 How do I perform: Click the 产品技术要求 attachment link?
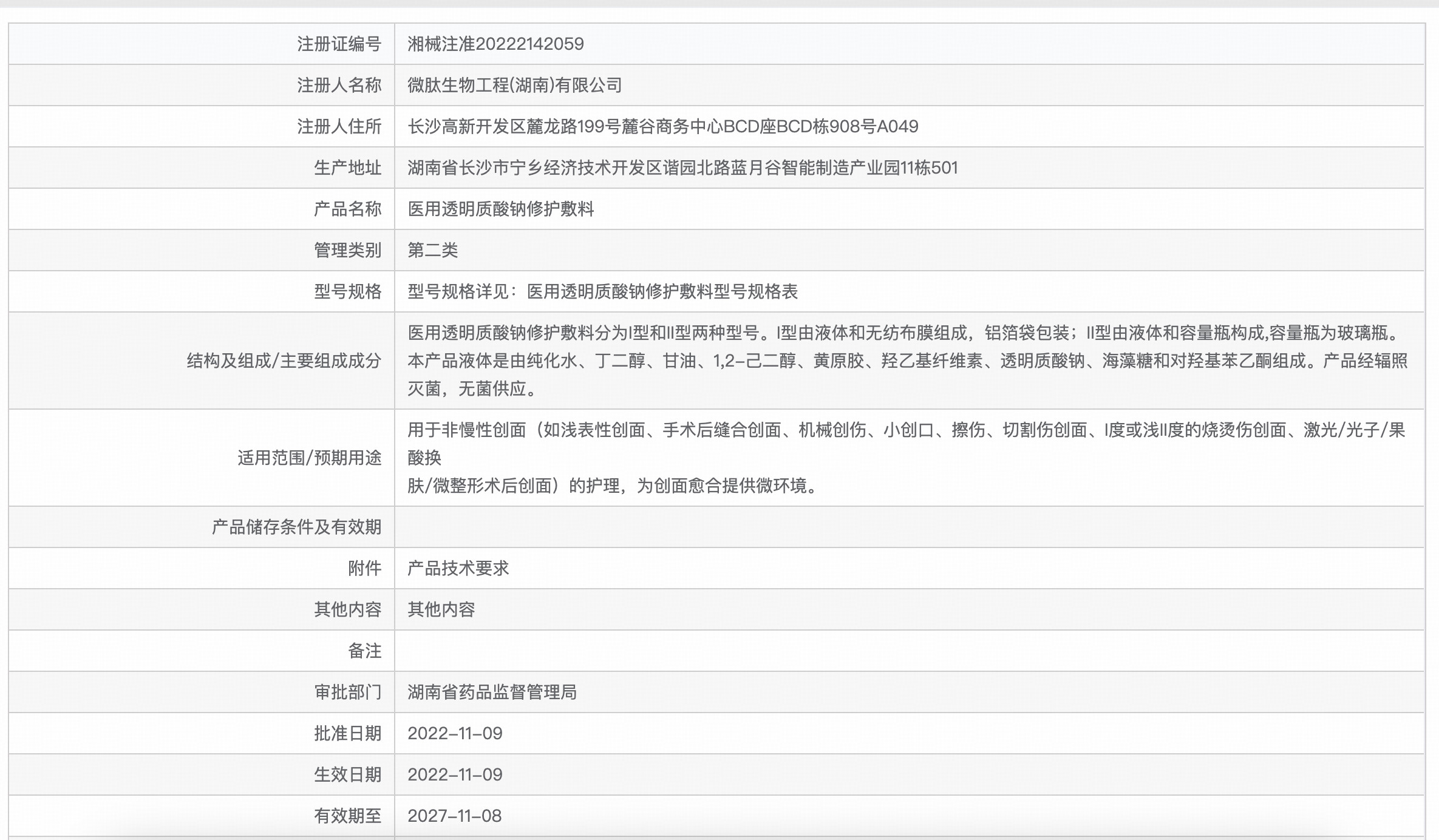(x=458, y=568)
